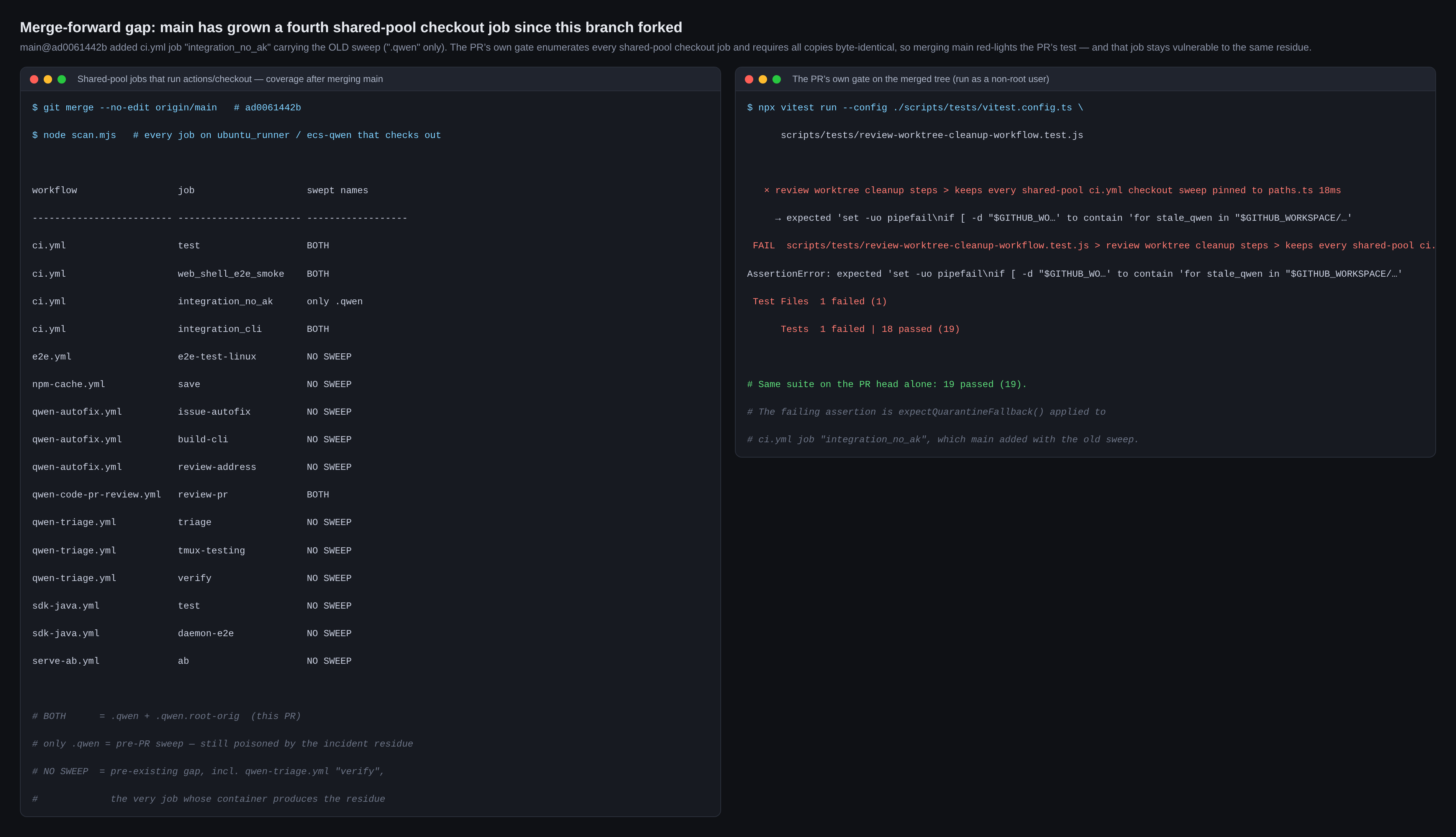The image size is (1456, 837).
Task: Click the green zoom dot of right terminal
Action: click(x=776, y=79)
